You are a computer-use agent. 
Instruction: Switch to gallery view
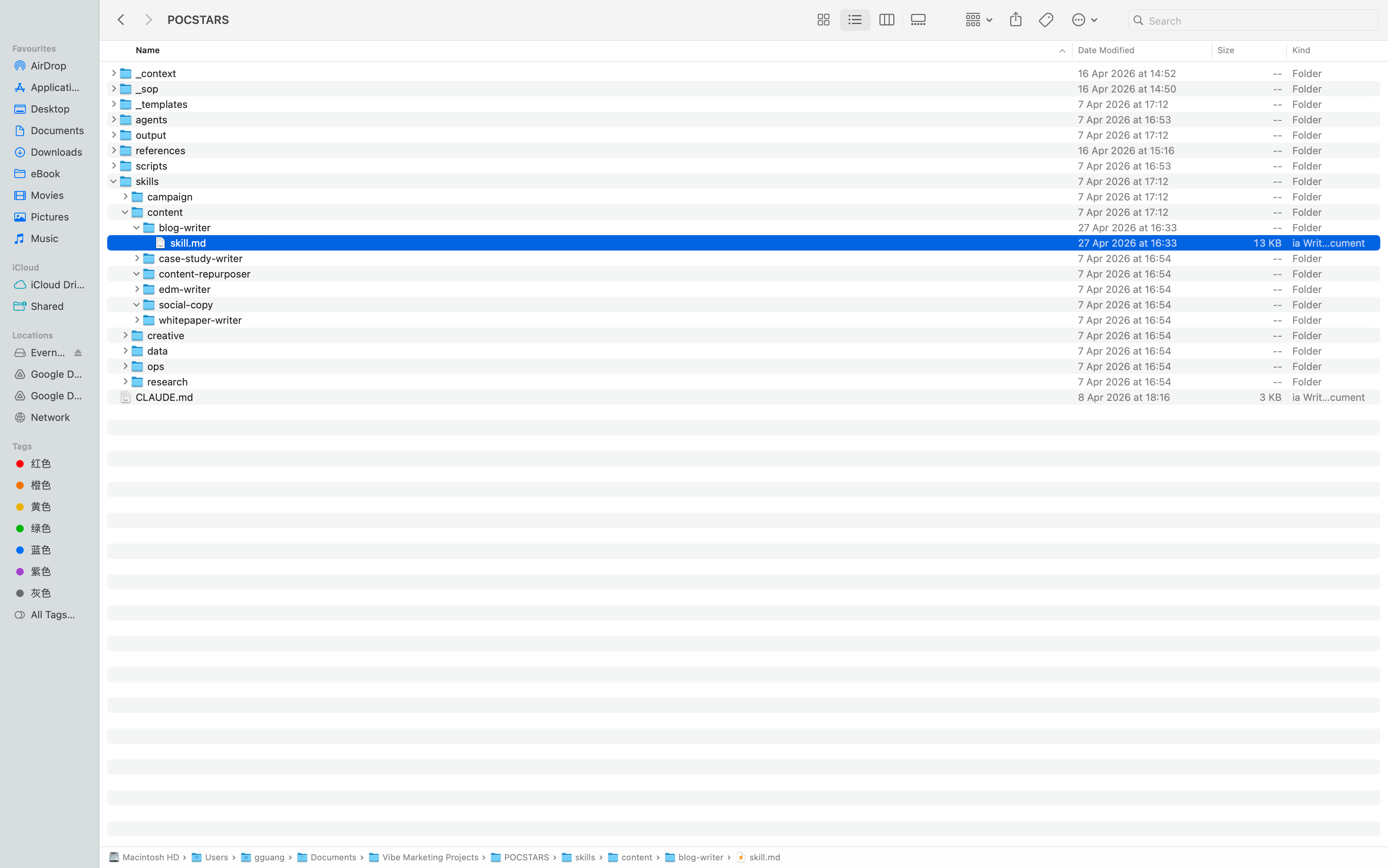click(x=918, y=20)
